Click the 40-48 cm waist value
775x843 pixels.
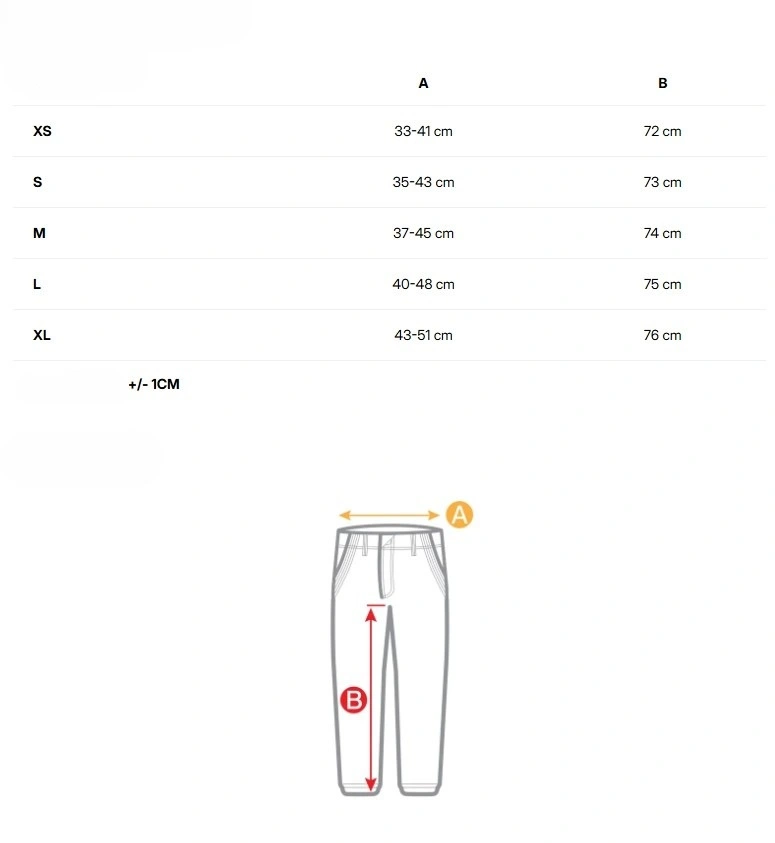pyautogui.click(x=424, y=284)
